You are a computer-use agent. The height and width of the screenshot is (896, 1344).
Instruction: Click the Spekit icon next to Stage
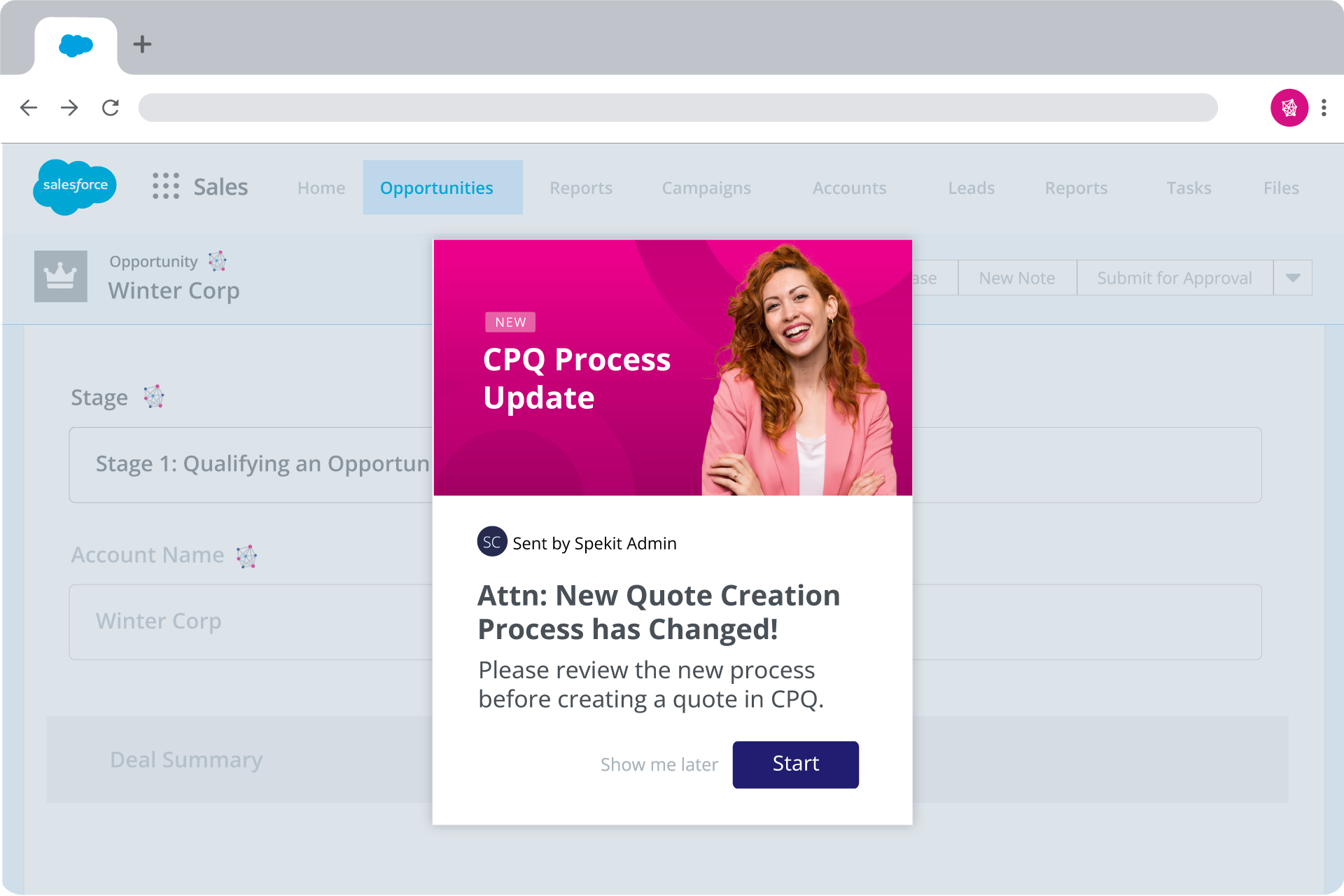coord(154,396)
